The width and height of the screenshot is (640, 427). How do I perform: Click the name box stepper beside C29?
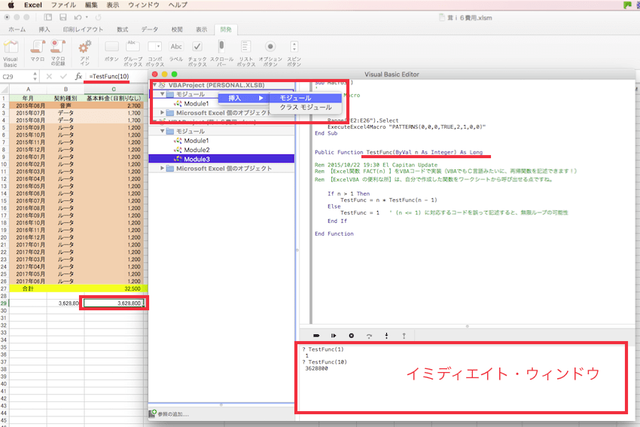point(35,76)
